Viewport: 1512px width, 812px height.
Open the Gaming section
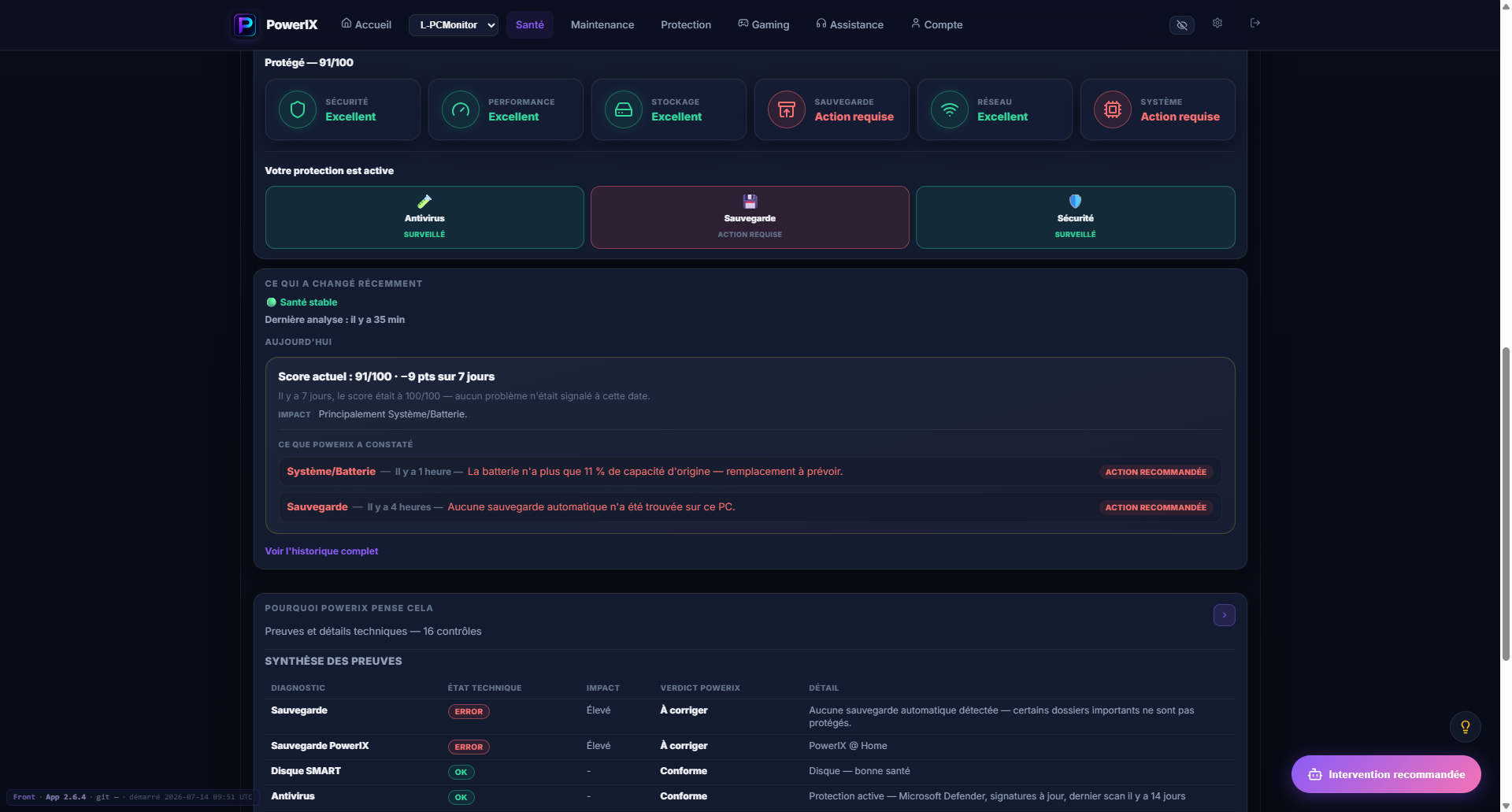[x=763, y=24]
